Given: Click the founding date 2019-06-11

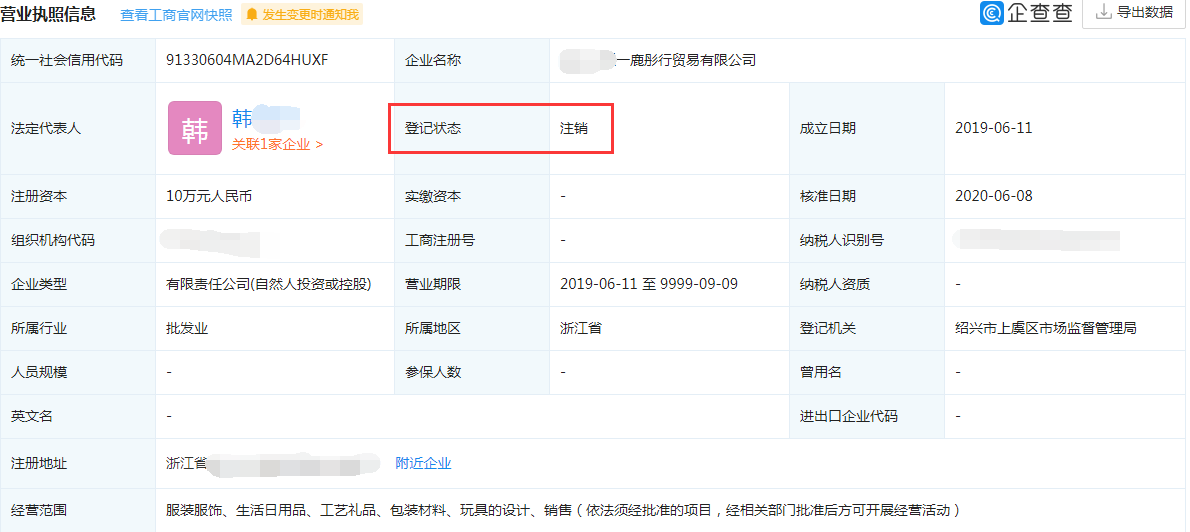Looking at the screenshot, I should click(x=993, y=127).
